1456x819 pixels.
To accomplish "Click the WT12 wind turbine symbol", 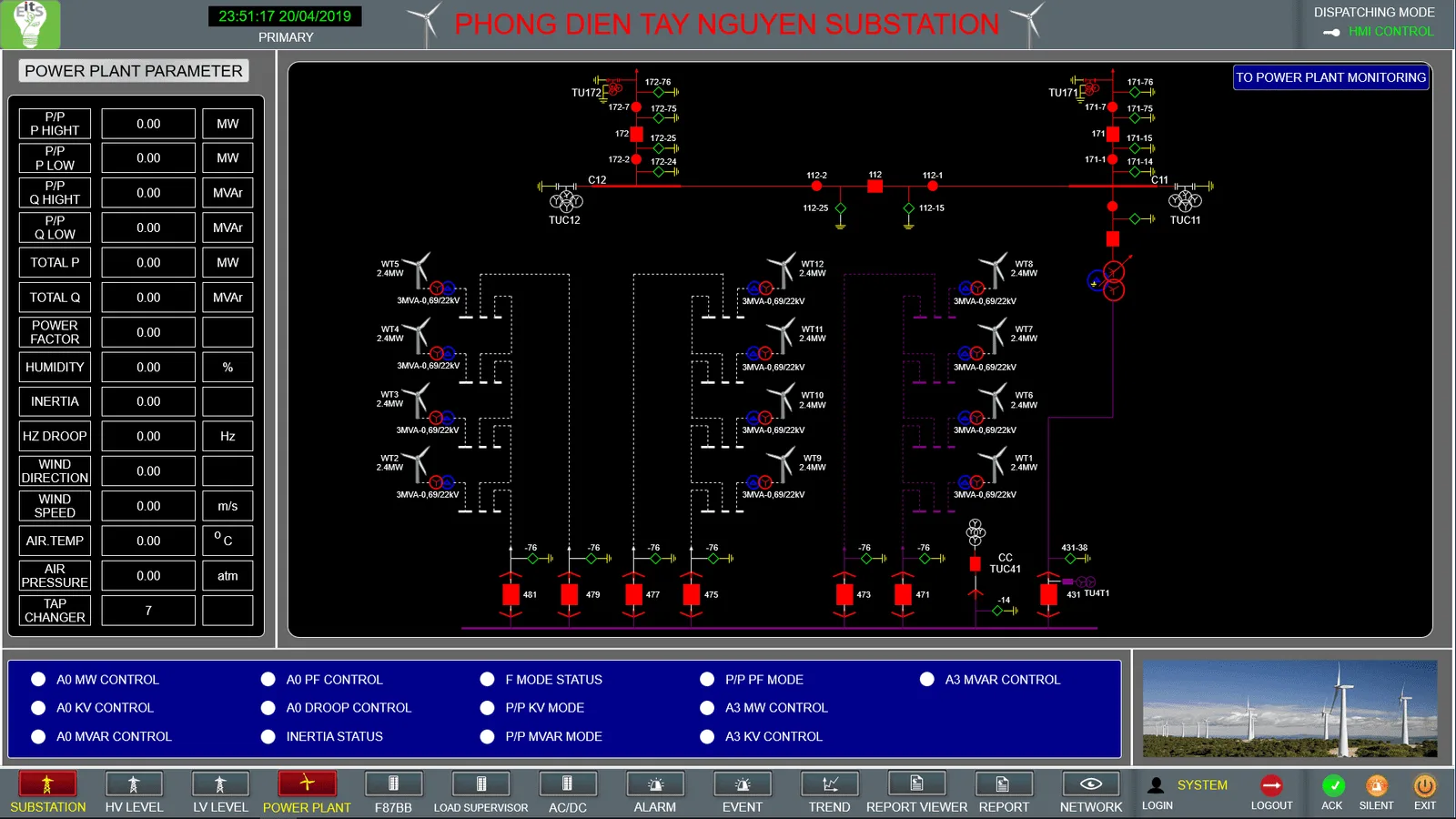I will point(782,269).
